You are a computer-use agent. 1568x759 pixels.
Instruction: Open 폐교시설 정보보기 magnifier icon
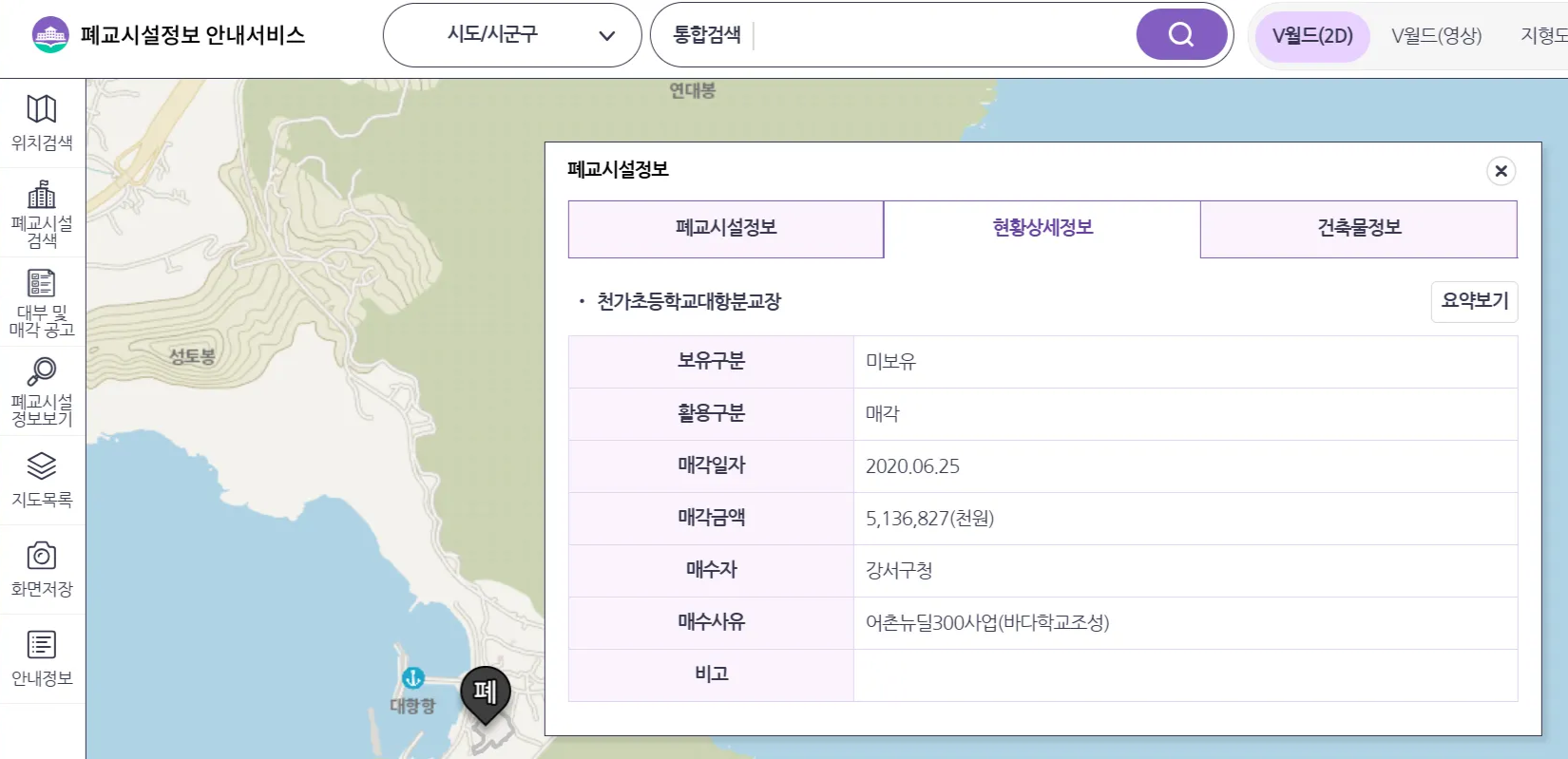[42, 371]
